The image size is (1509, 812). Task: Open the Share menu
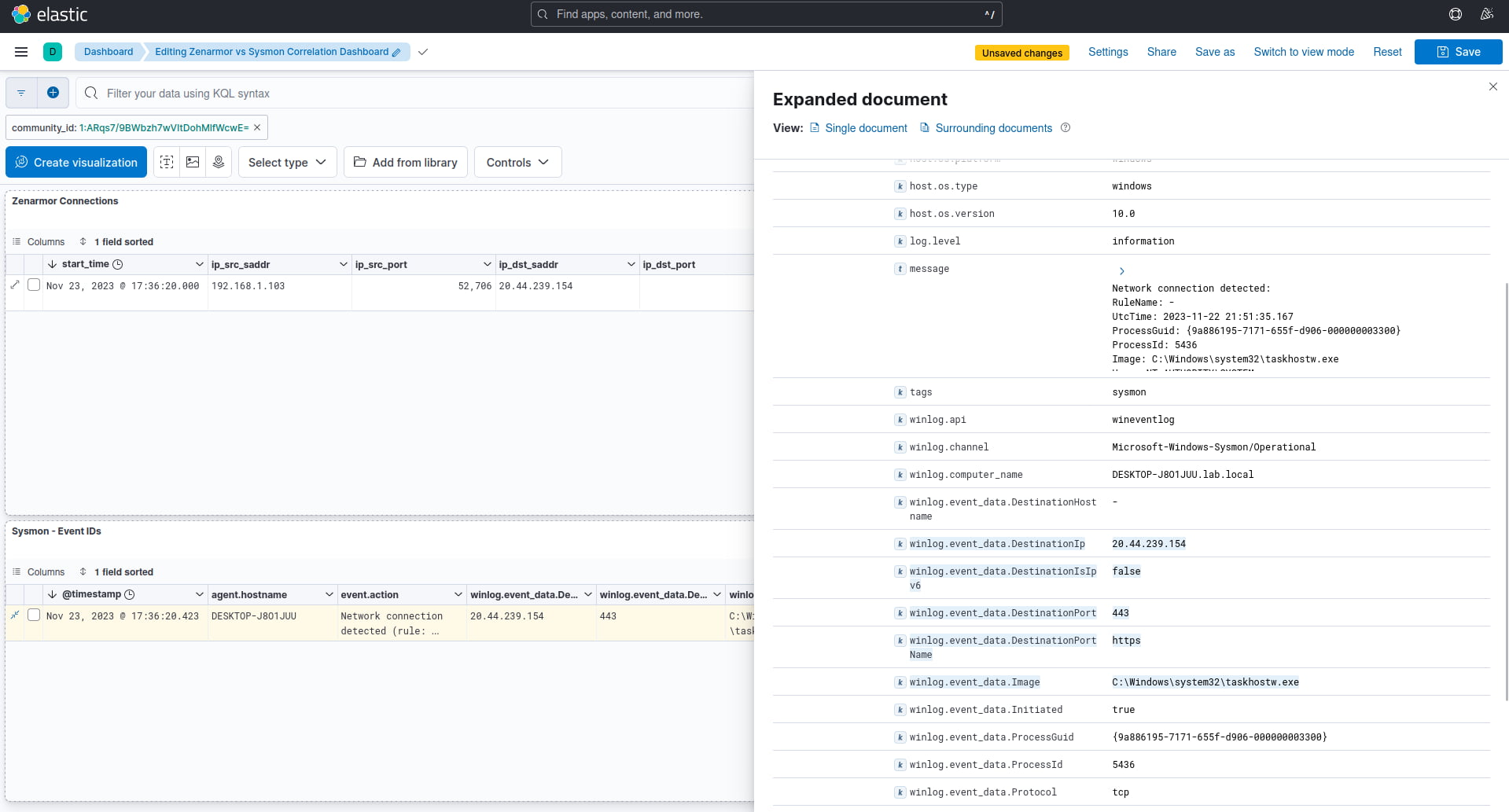point(1161,52)
